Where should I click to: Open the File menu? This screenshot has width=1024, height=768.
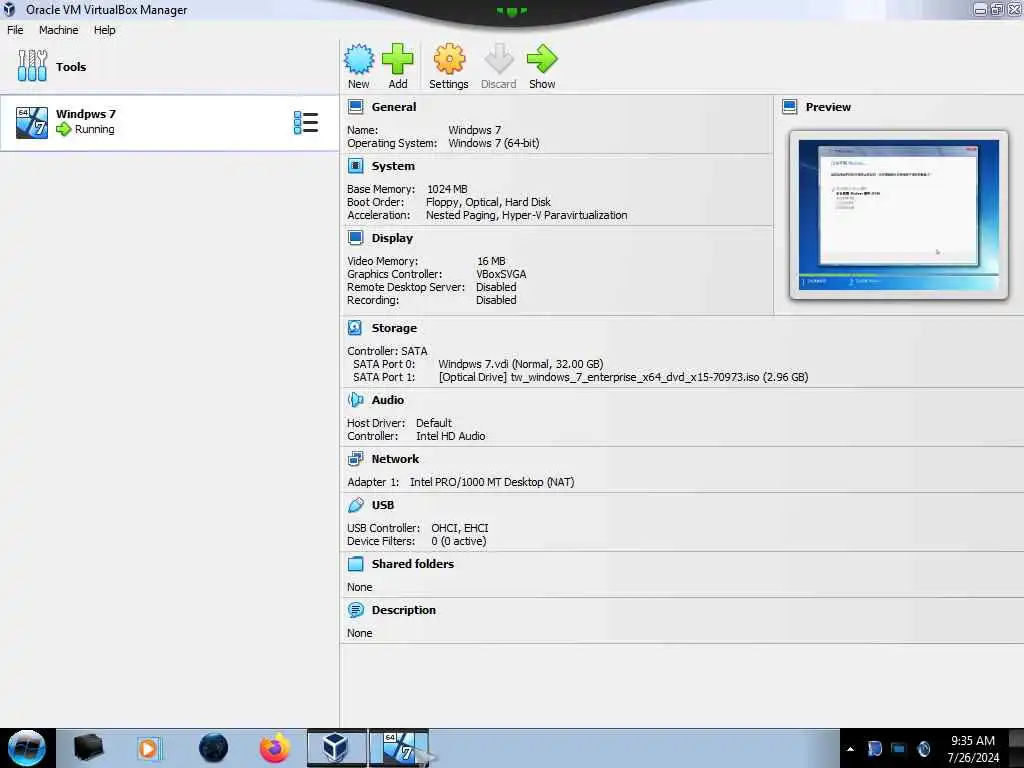tap(15, 30)
